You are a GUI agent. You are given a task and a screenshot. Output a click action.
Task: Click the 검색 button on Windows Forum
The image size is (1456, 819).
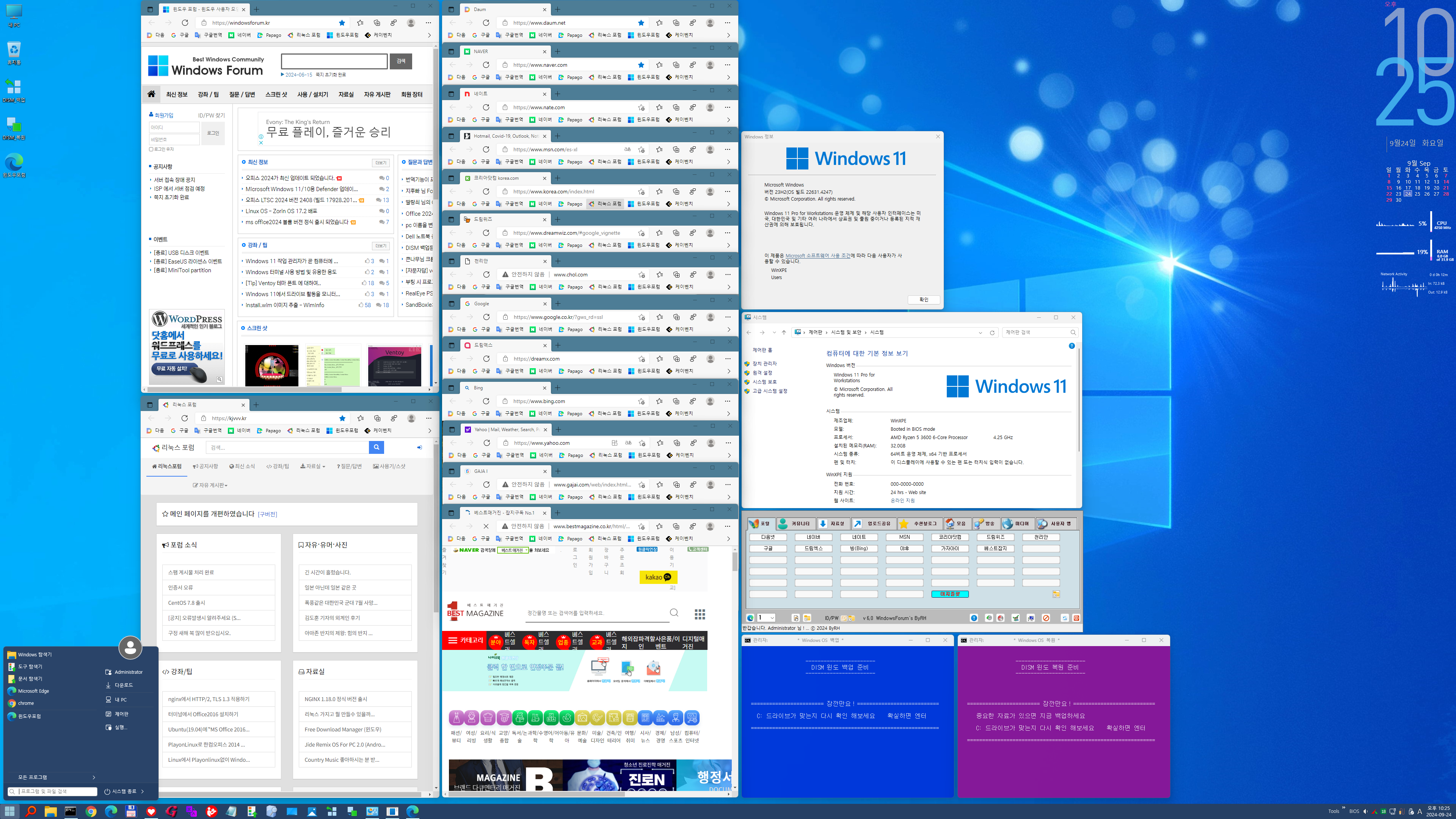pos(401,61)
